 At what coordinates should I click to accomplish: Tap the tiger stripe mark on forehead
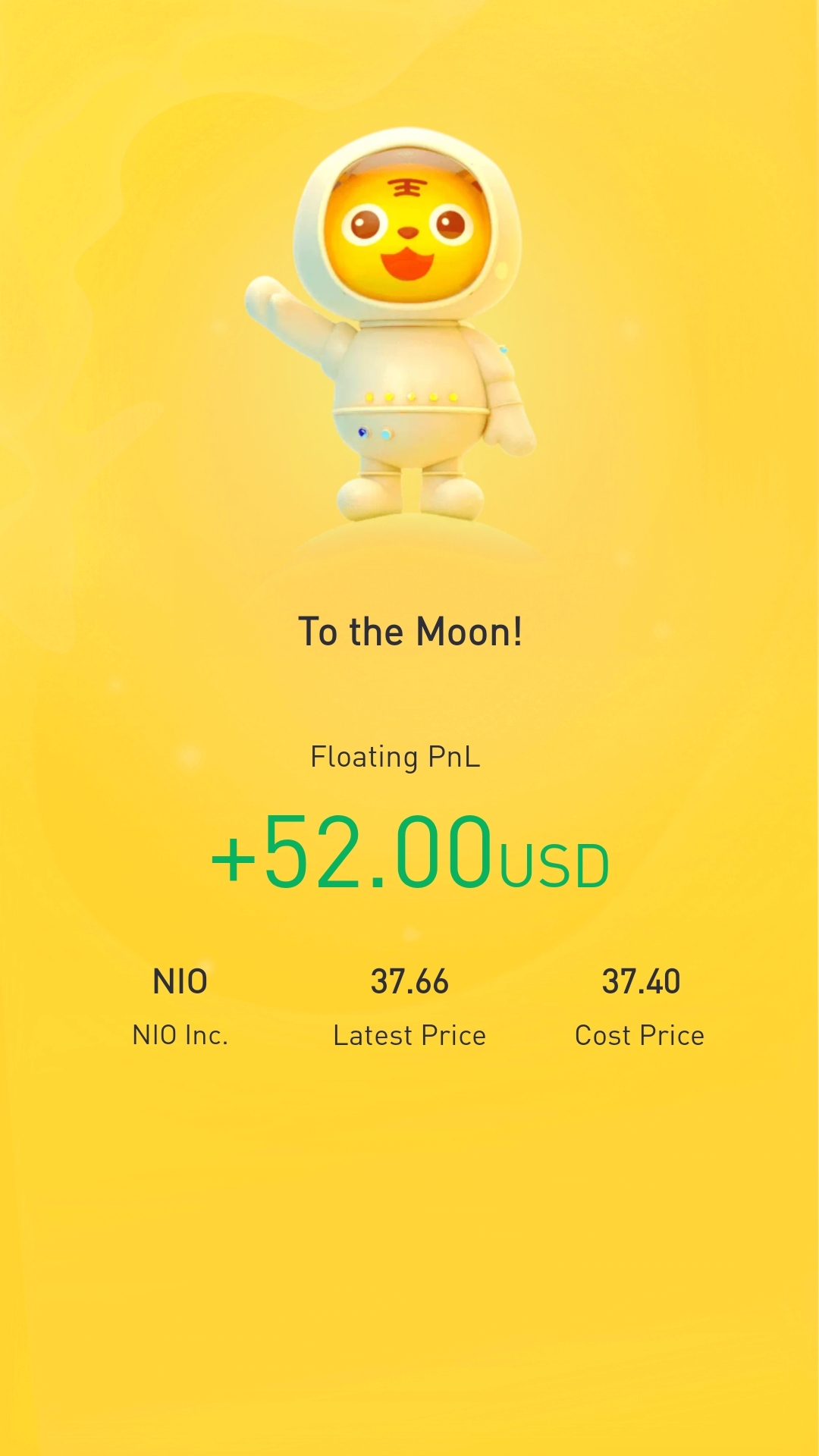406,187
